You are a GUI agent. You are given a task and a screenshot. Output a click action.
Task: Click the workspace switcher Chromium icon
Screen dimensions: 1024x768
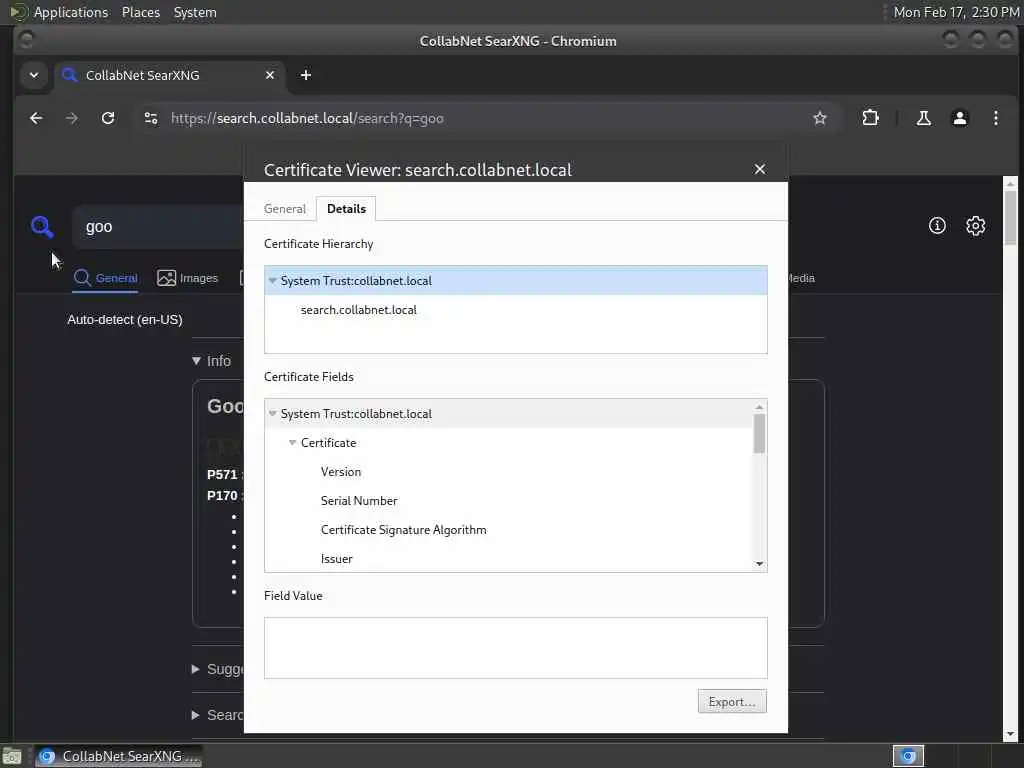(908, 756)
